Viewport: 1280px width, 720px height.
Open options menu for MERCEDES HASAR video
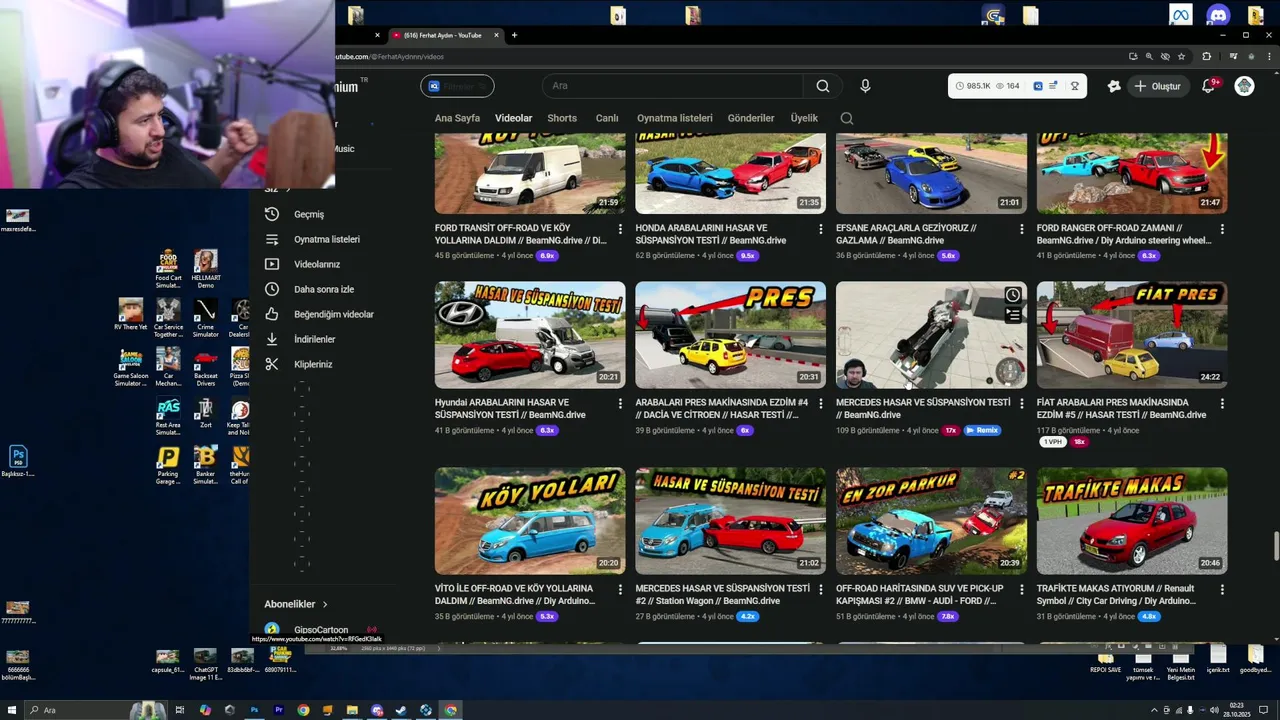click(1021, 403)
